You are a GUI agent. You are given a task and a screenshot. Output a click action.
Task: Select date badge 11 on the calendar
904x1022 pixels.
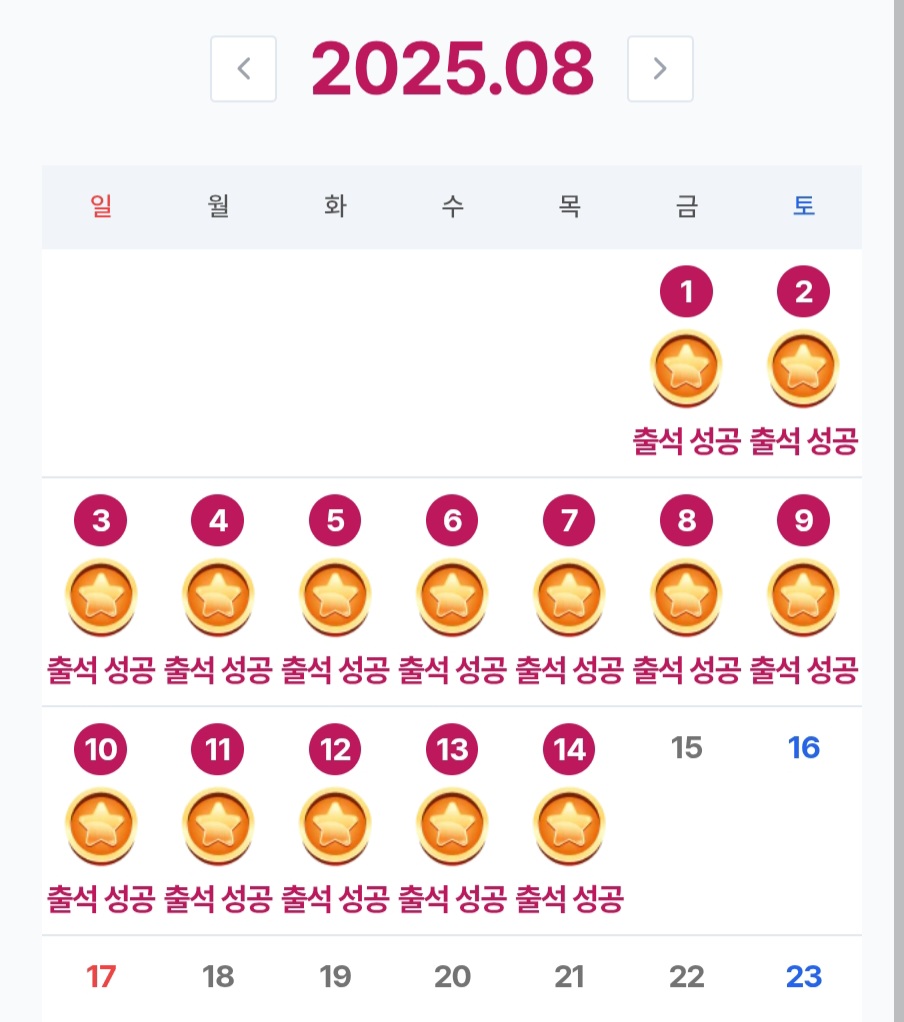218,749
